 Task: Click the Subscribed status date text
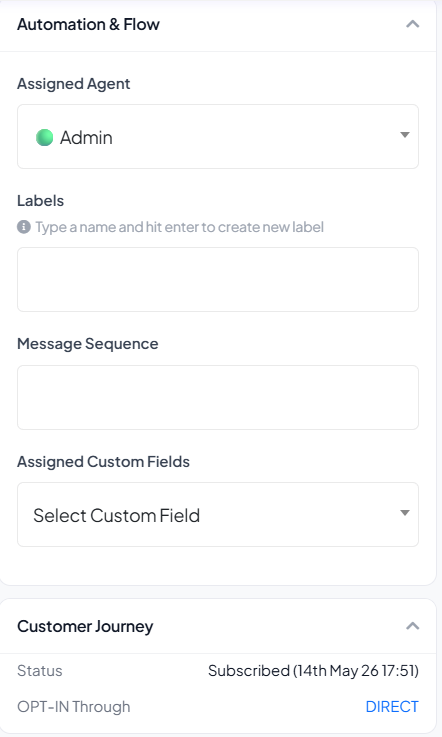313,671
